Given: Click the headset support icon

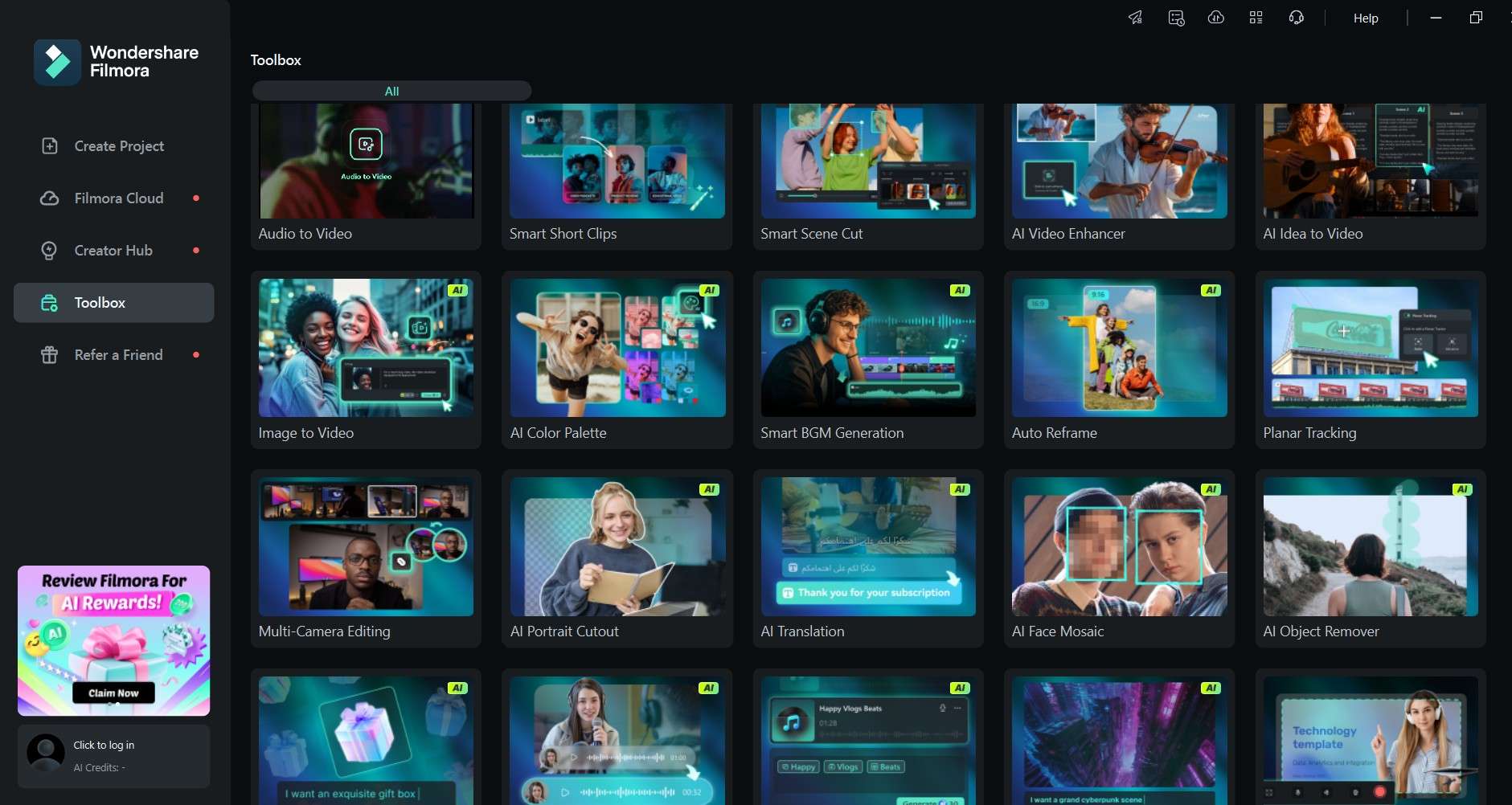Looking at the screenshot, I should pyautogui.click(x=1297, y=18).
